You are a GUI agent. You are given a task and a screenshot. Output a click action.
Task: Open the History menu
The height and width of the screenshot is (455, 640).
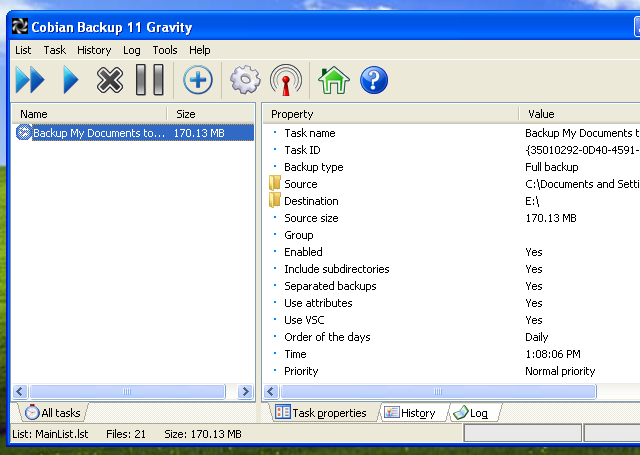tap(94, 50)
